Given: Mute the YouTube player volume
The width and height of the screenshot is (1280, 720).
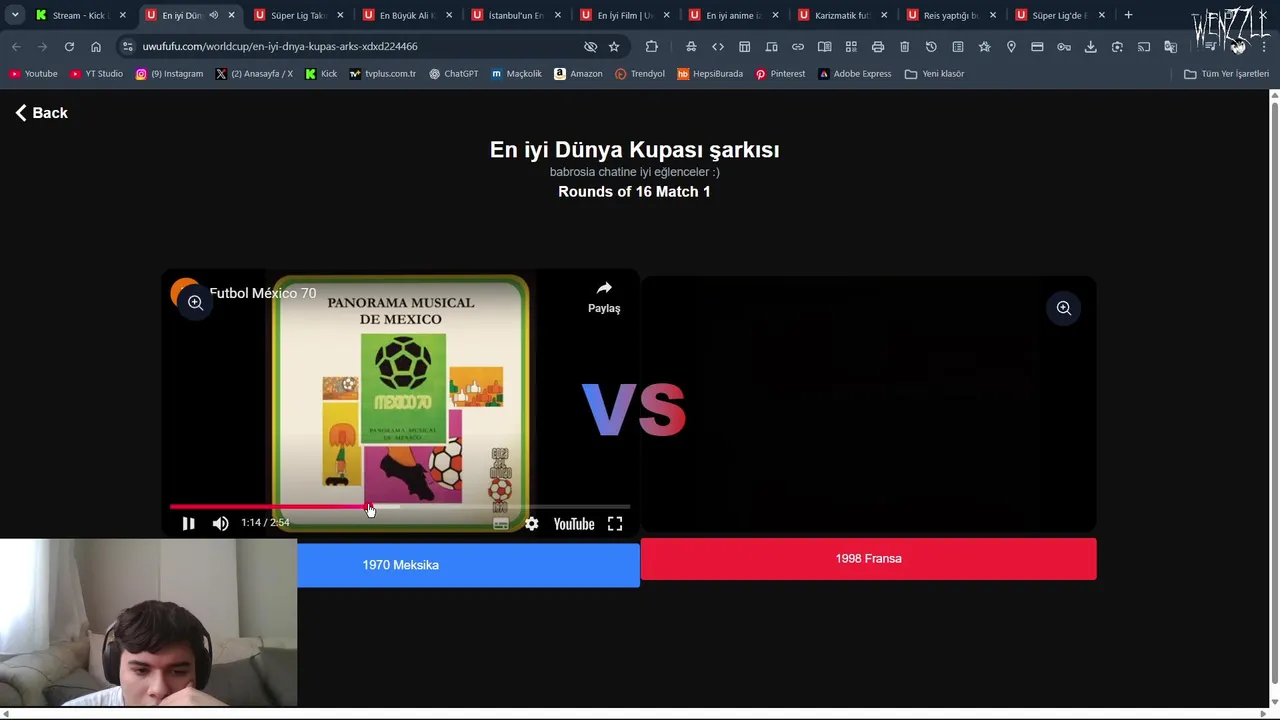Looking at the screenshot, I should pos(221,523).
